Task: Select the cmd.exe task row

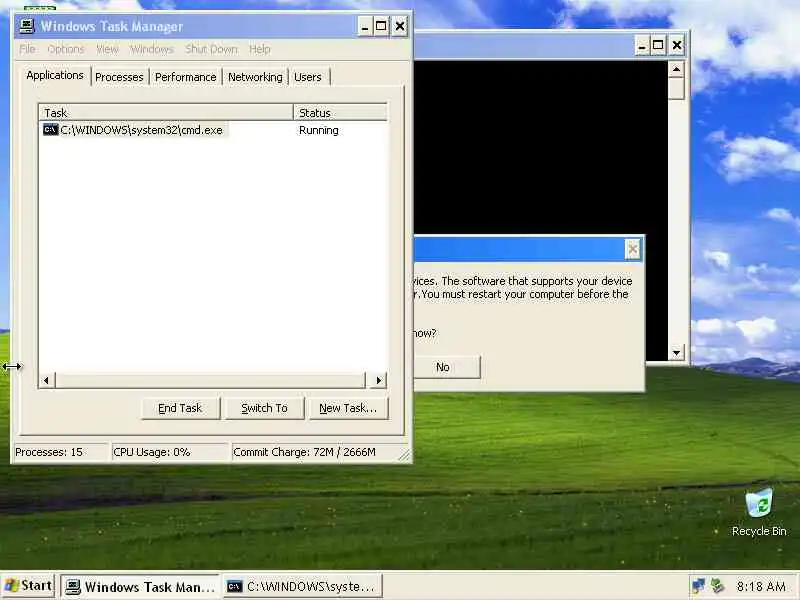Action: pos(213,130)
